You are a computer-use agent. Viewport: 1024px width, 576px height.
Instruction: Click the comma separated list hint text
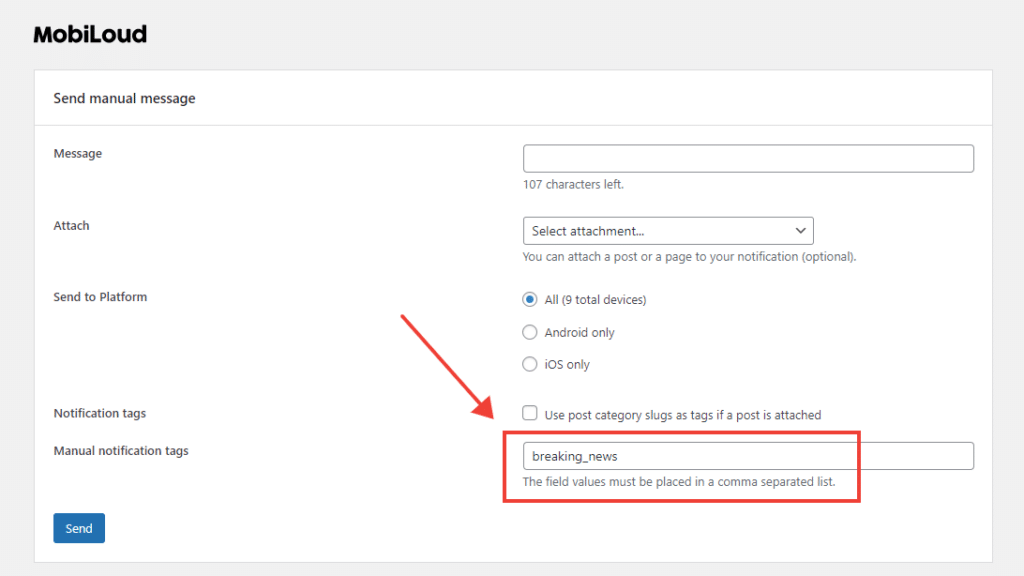click(x=679, y=482)
